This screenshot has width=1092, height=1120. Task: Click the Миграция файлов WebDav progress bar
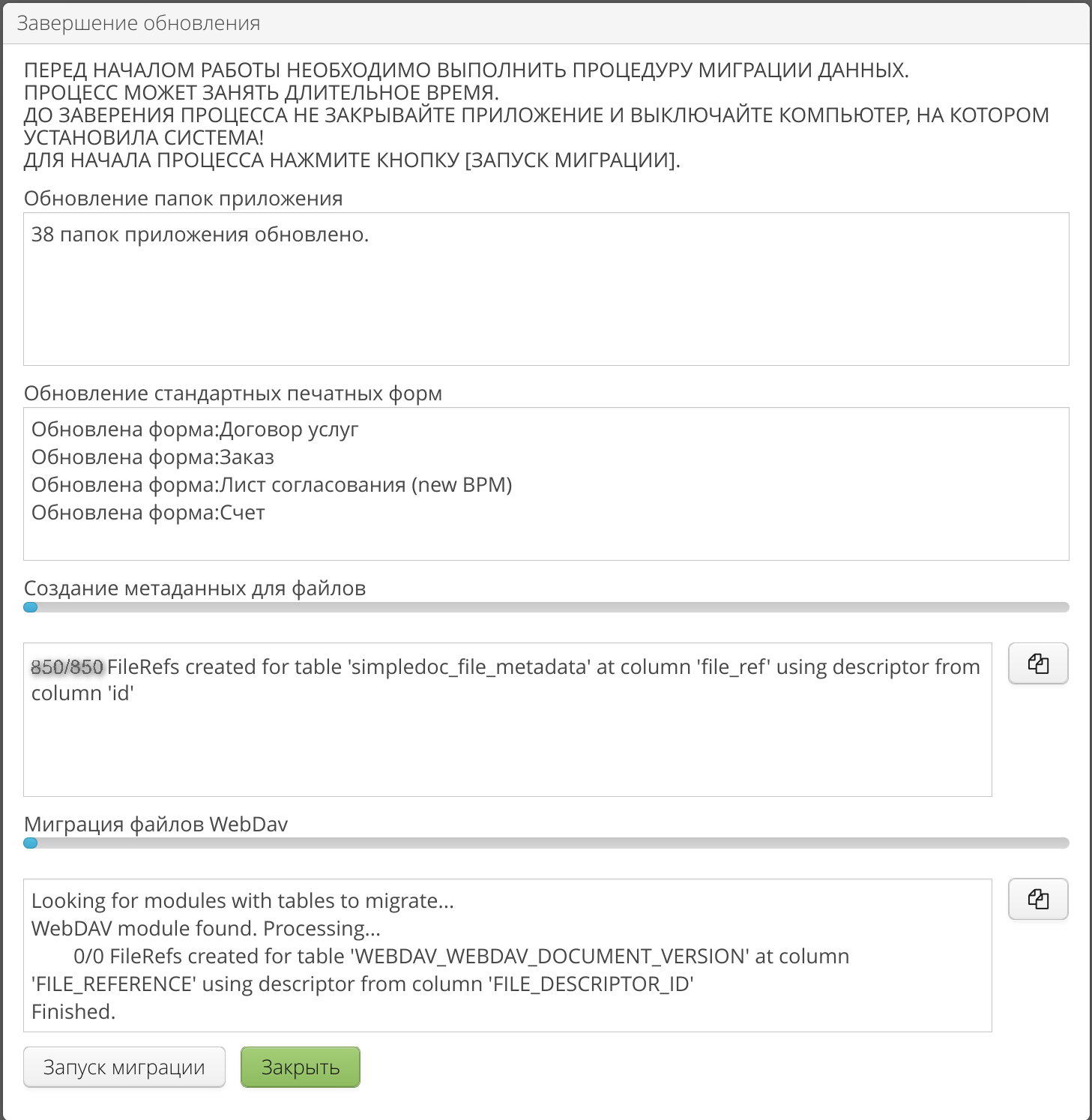pos(546,843)
